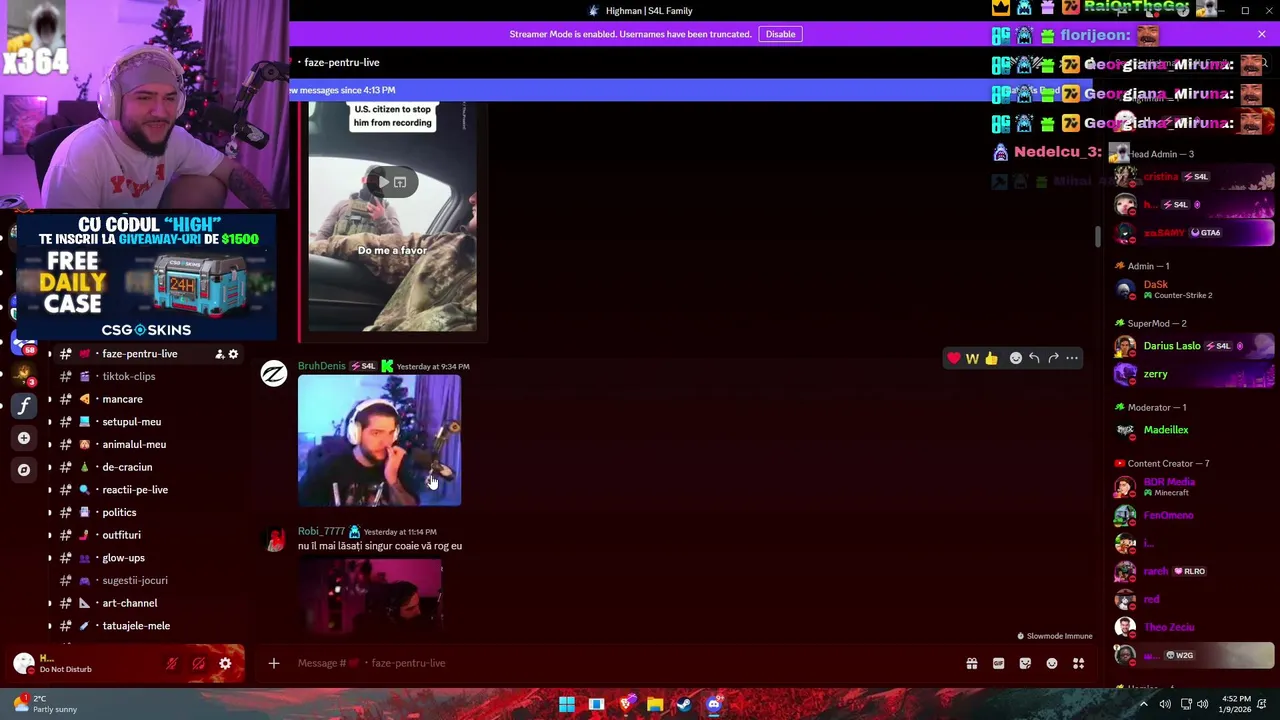This screenshot has height=720, width=1280.
Task: Open the server with f logo
Action: tap(24, 406)
